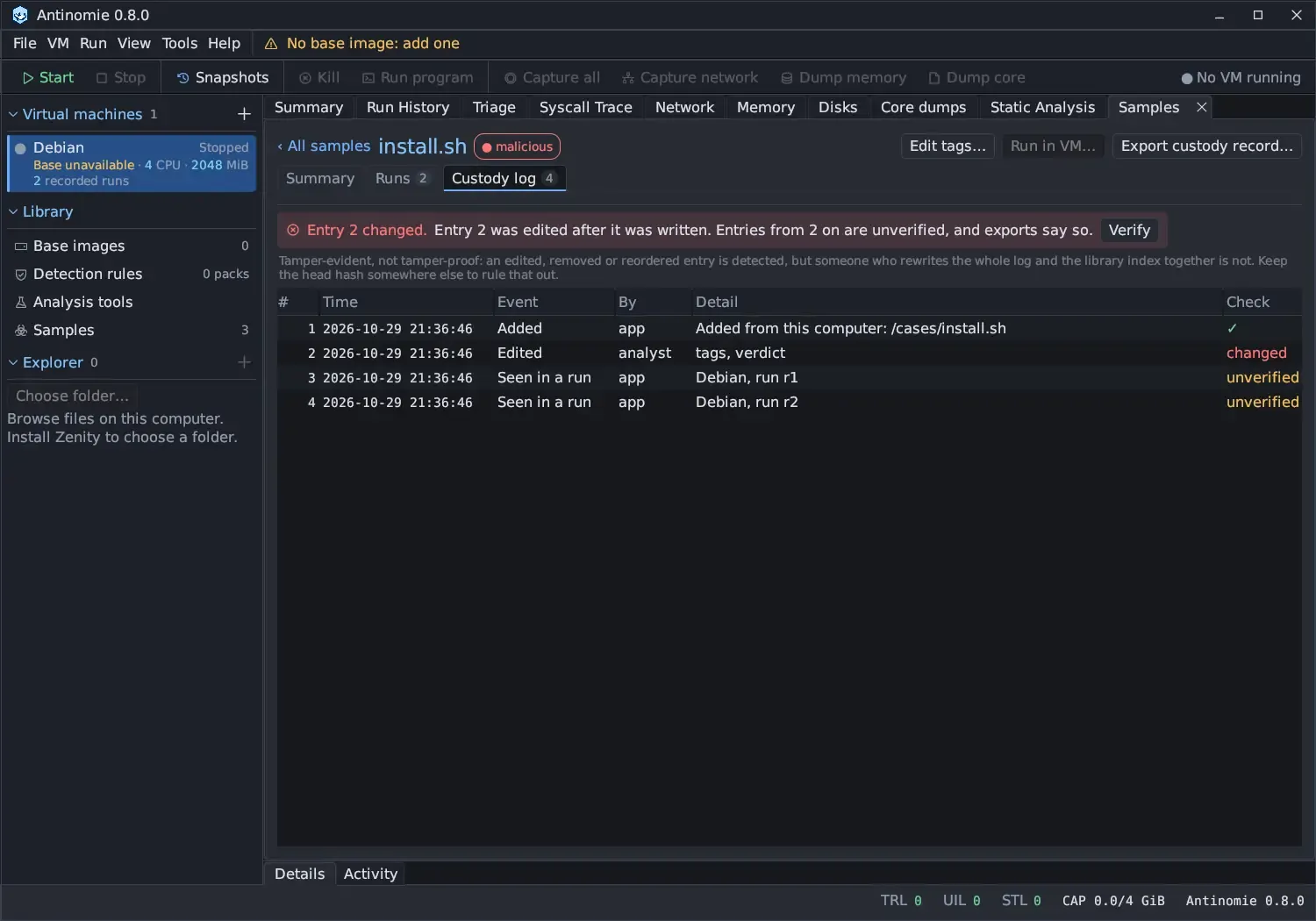Open the Runs sub-tab

[402, 178]
